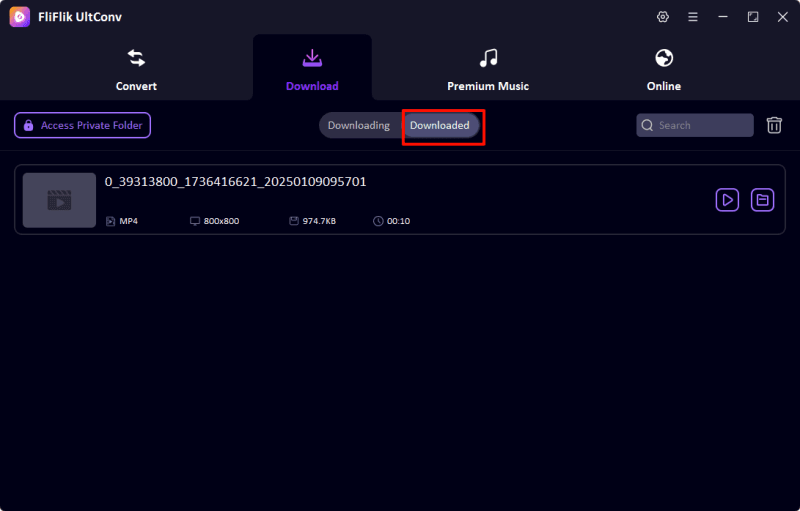Open the settings gear icon
Image resolution: width=800 pixels, height=511 pixels.
tap(662, 17)
